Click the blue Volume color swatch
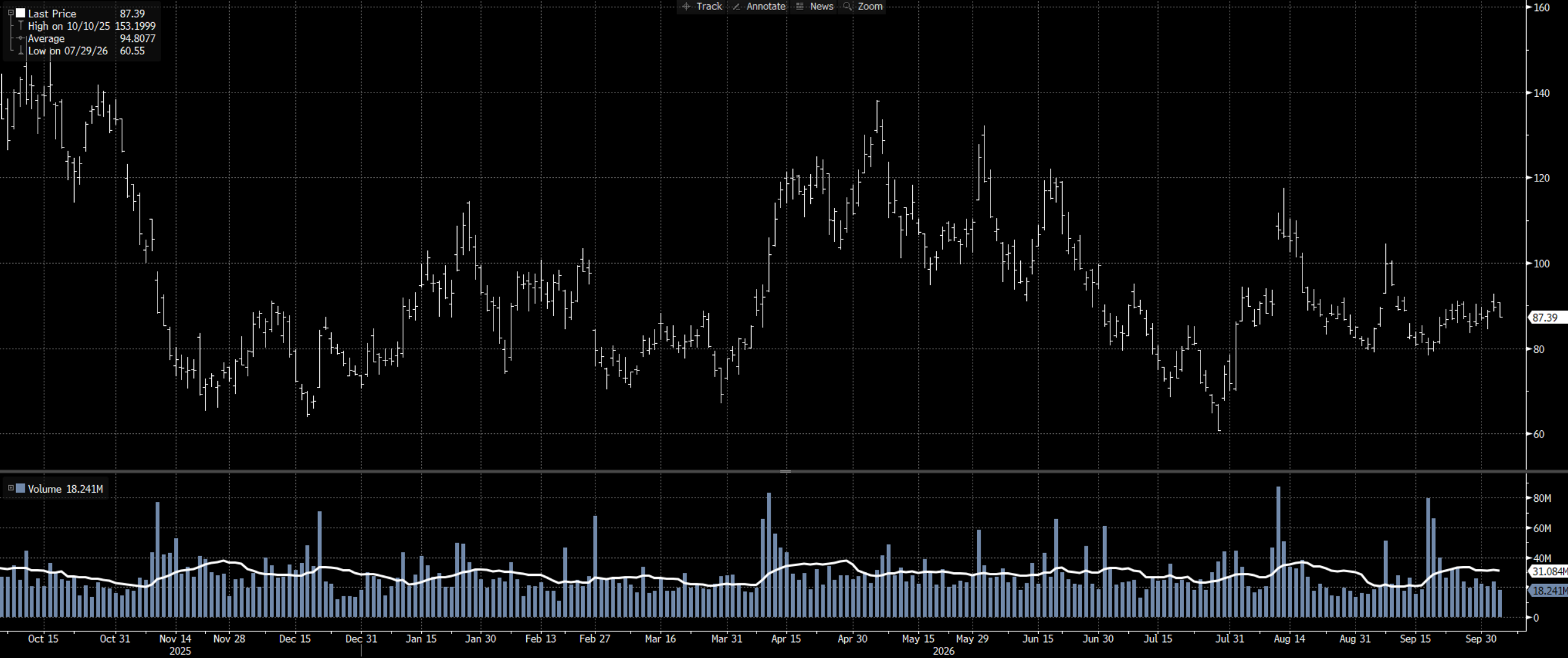This screenshot has height=658, width=1568. point(20,488)
